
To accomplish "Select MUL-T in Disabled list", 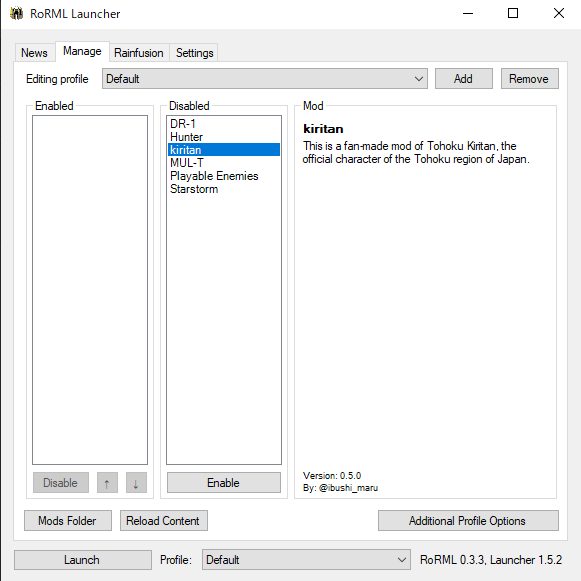I will 224,163.
